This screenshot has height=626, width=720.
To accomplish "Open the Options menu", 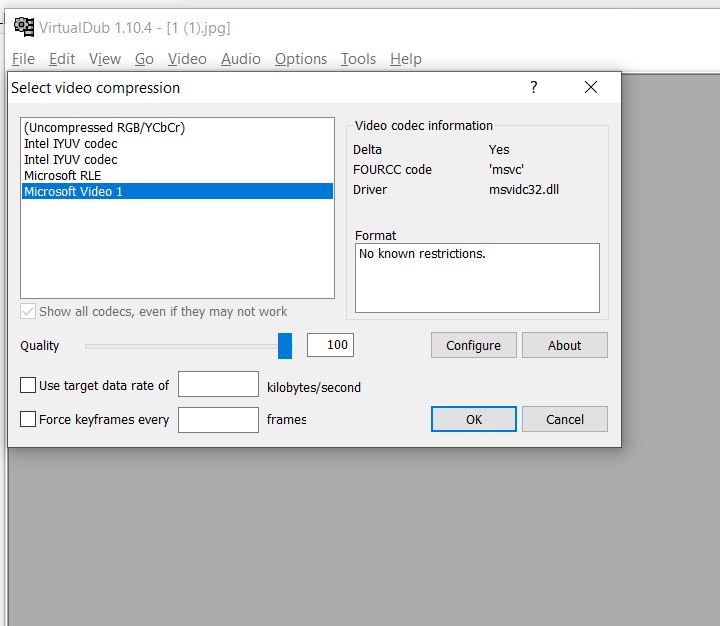I will click(x=301, y=59).
